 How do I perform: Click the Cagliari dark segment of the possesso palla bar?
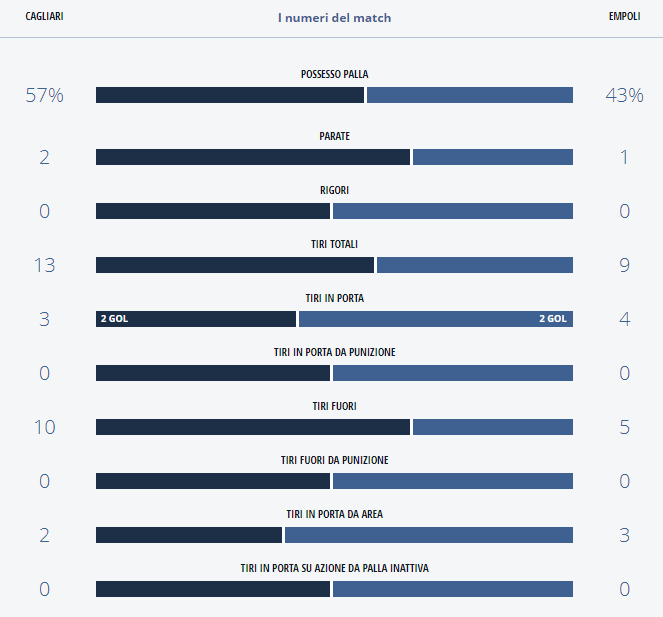230,95
